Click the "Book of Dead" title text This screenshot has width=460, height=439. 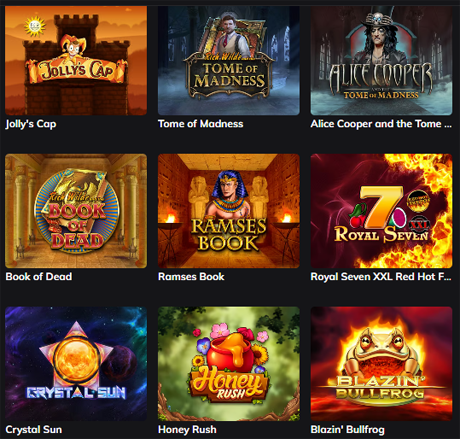click(x=39, y=277)
